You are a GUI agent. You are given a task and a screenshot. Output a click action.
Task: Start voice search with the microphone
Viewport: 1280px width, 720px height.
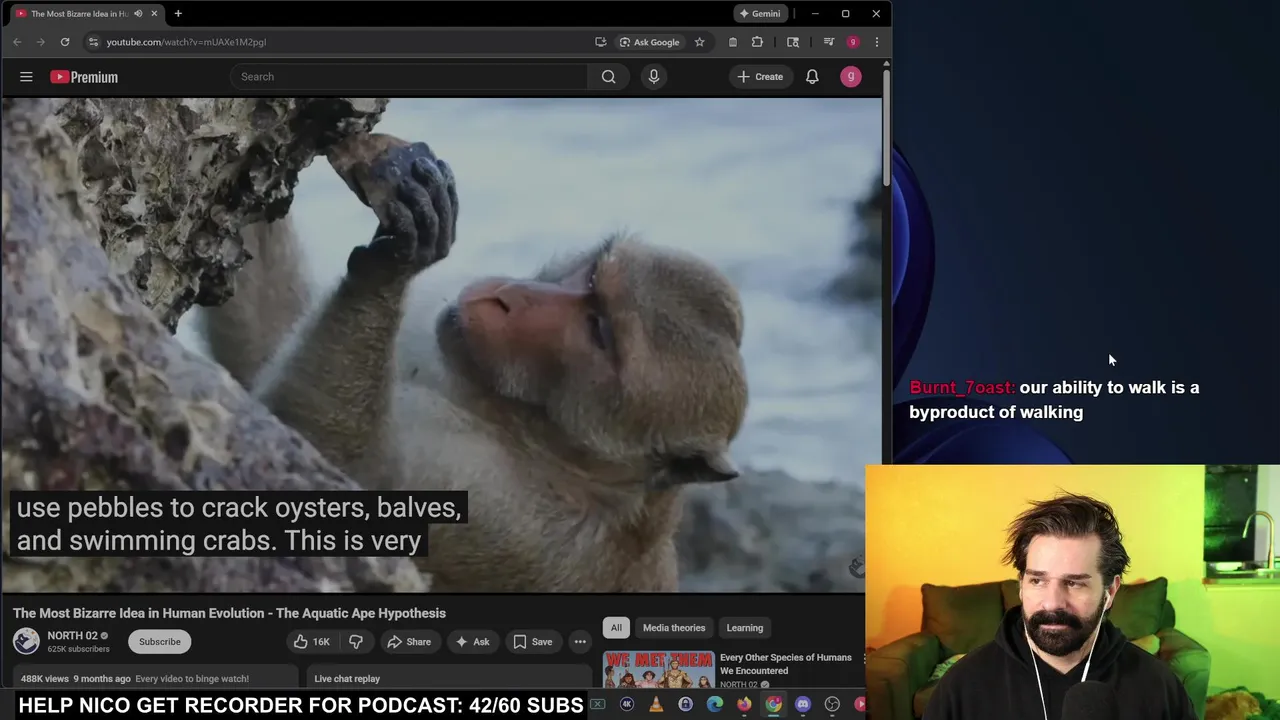click(654, 77)
